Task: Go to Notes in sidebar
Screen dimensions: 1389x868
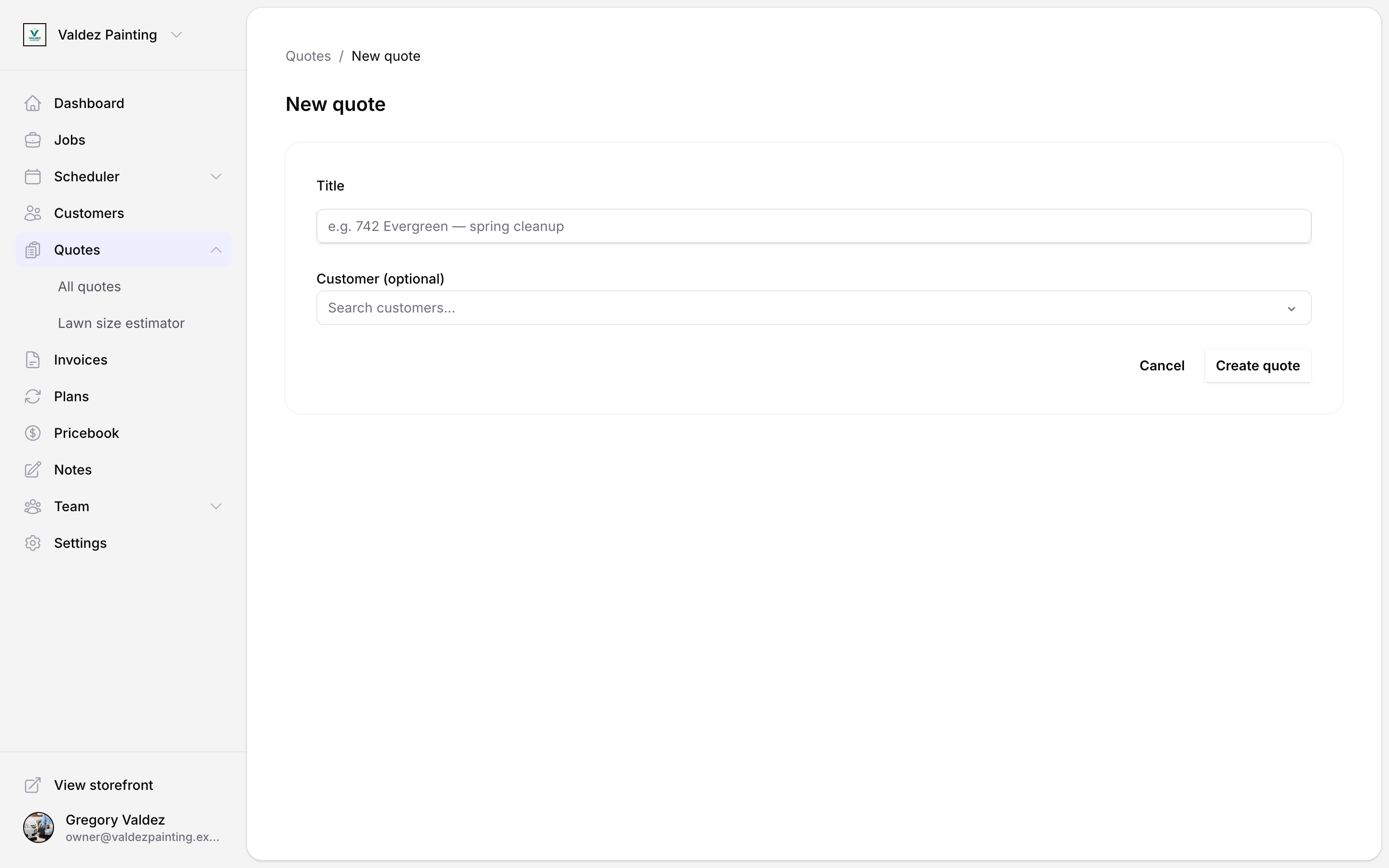Action: (123, 470)
